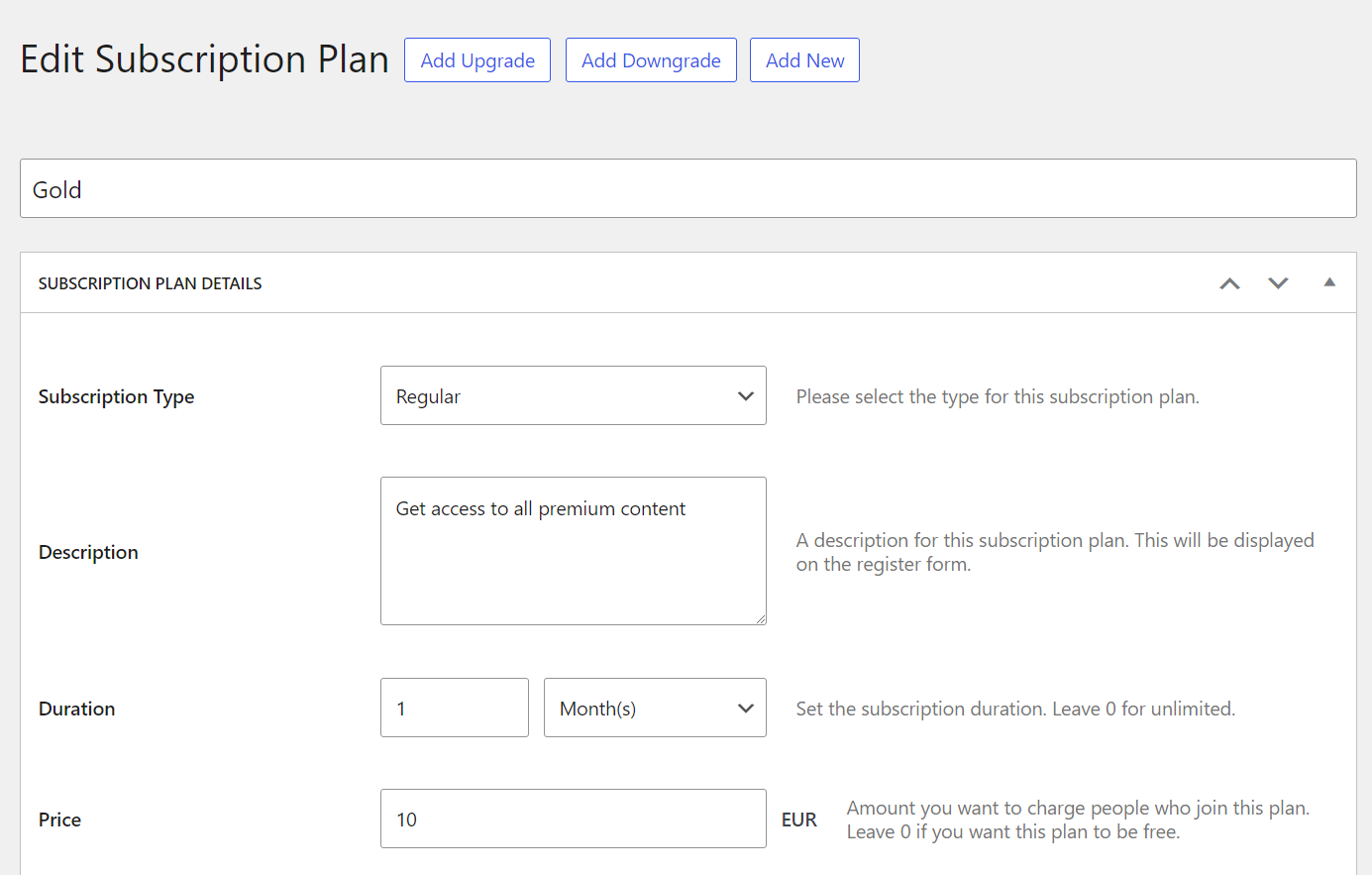Viewport: 1372px width, 875px height.
Task: Open the Subscription Type dropdown showing Regular
Action: coord(573,396)
